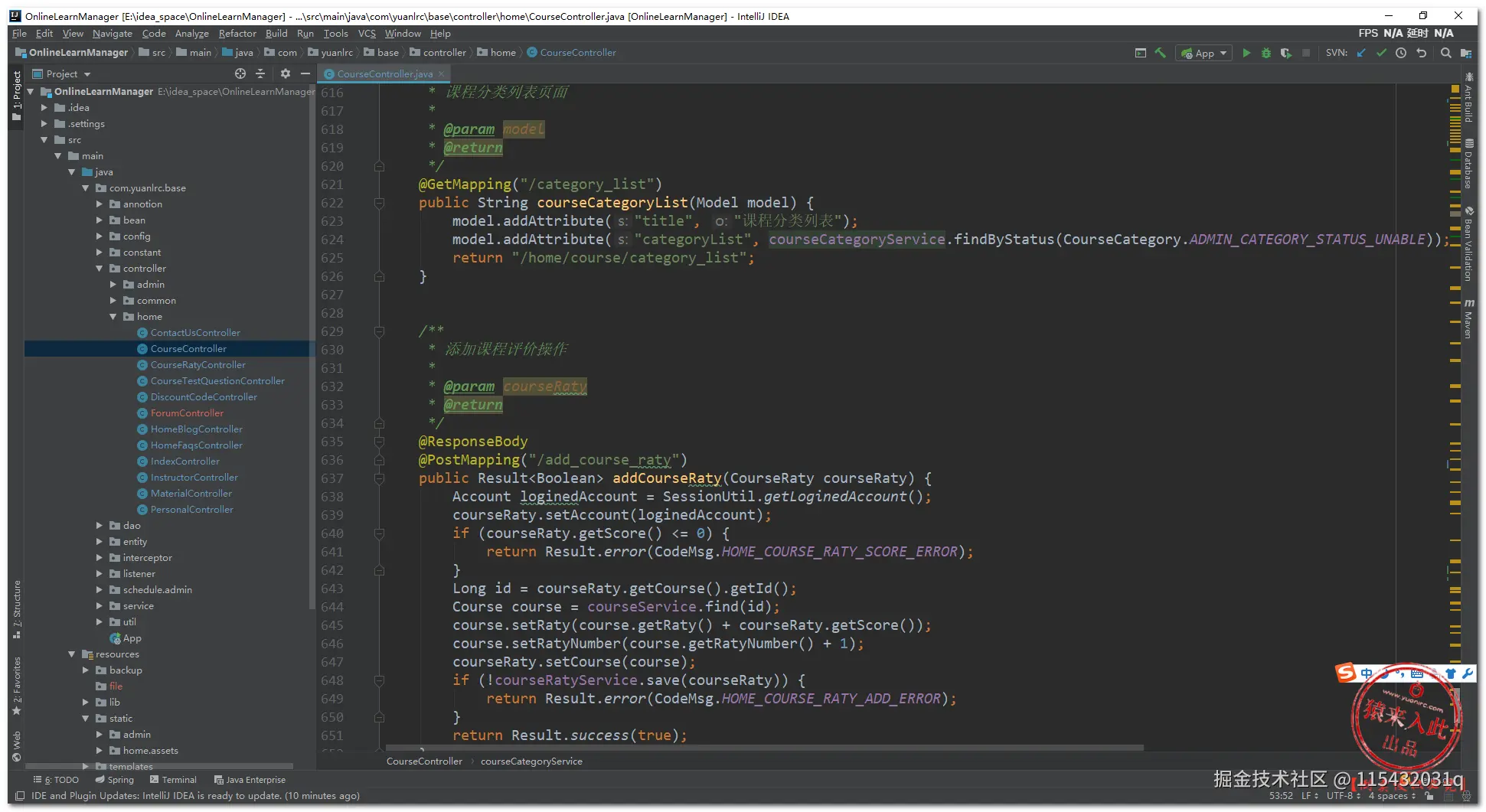Collapse the home controller folder
The height and width of the screenshot is (812, 1486).
(x=113, y=317)
